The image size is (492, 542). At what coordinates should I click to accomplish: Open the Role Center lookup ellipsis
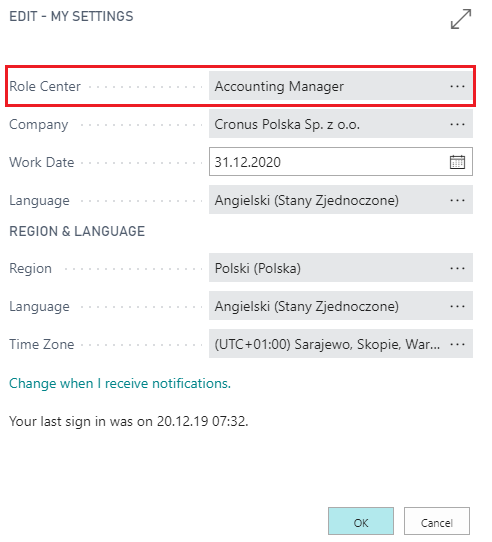point(457,86)
